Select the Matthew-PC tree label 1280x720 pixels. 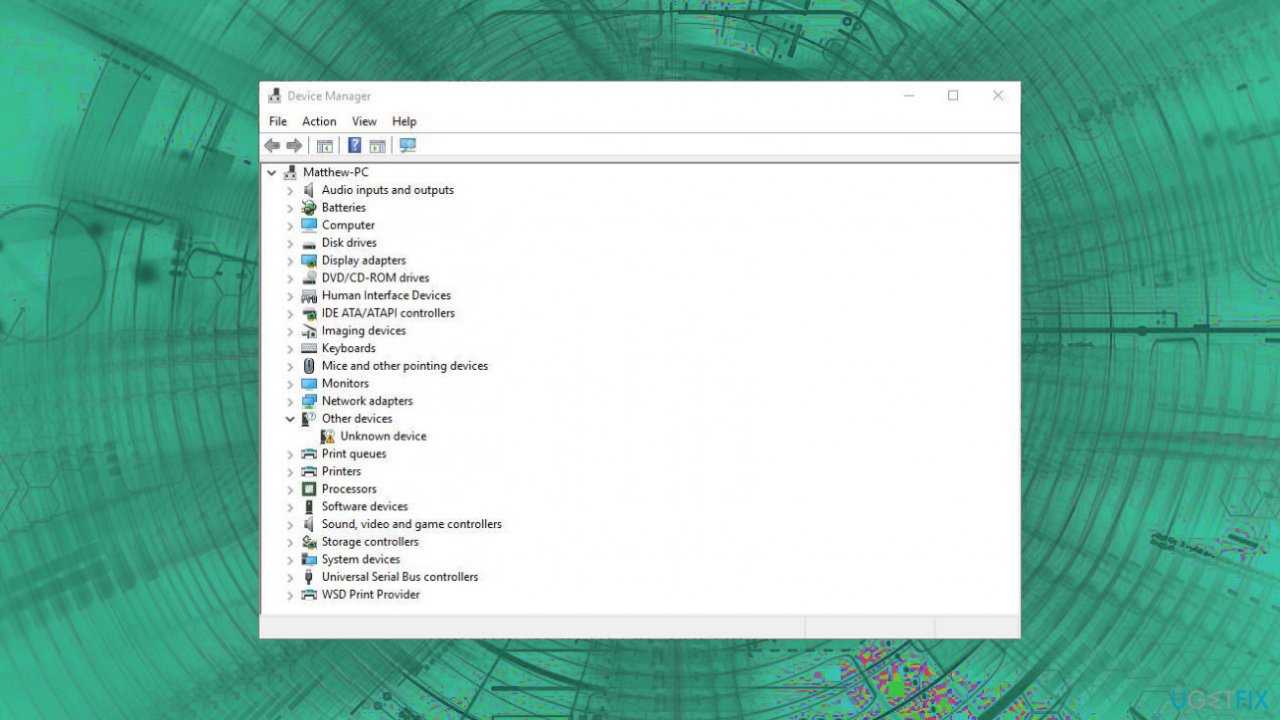[335, 172]
